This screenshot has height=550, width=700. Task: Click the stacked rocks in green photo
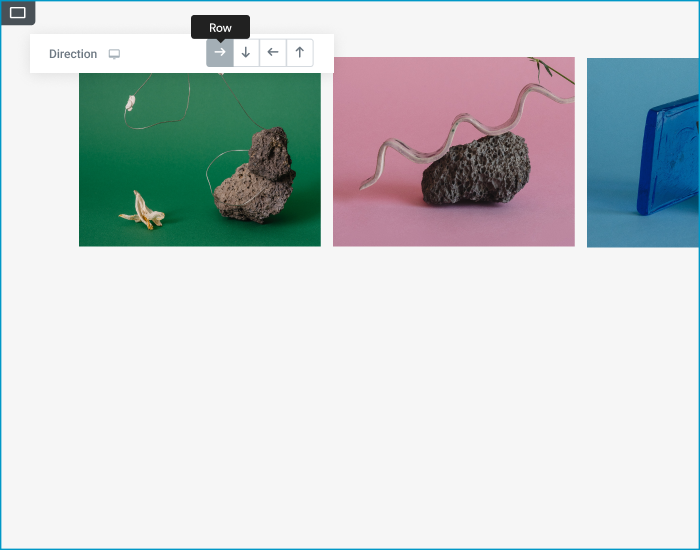[x=255, y=180]
